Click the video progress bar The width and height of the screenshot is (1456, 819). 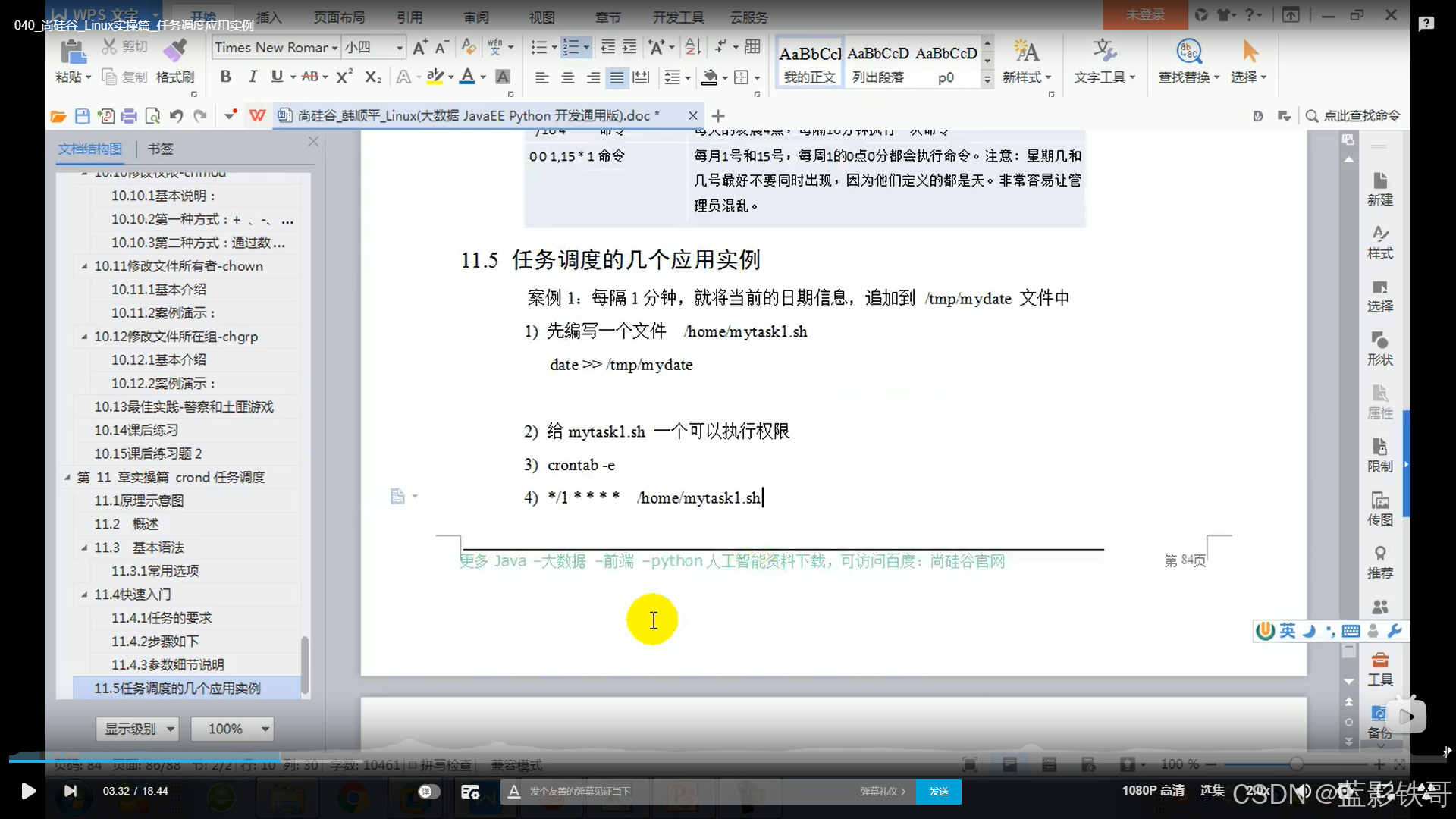coord(728,758)
